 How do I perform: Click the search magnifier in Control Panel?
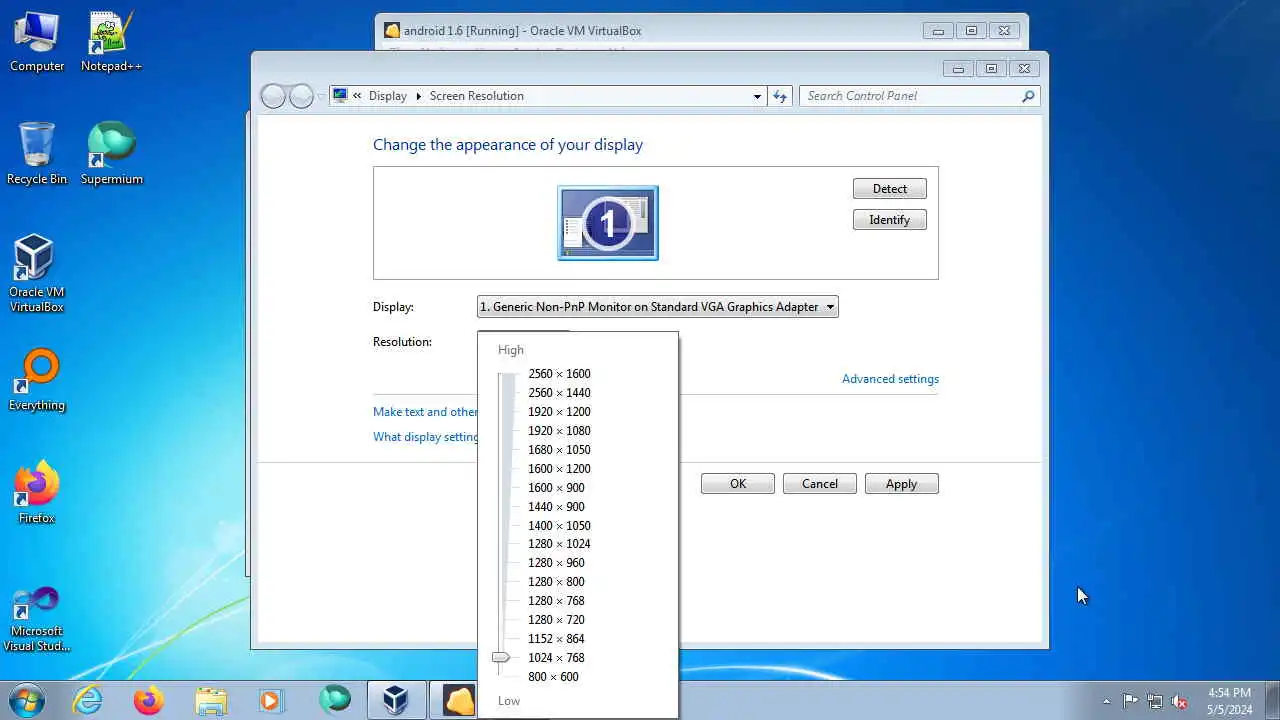[x=1028, y=96]
